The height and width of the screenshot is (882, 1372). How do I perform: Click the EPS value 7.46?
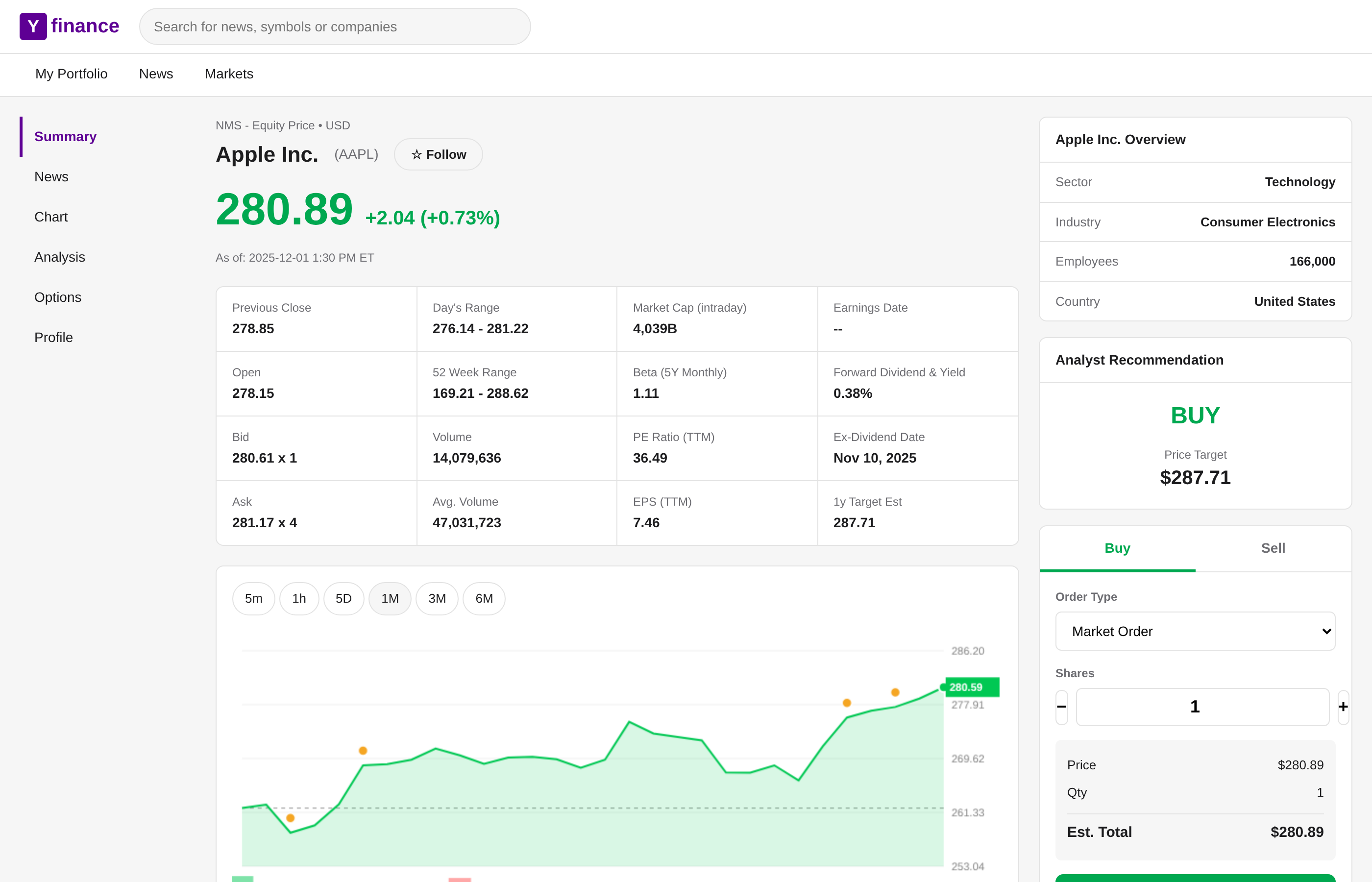tap(646, 523)
